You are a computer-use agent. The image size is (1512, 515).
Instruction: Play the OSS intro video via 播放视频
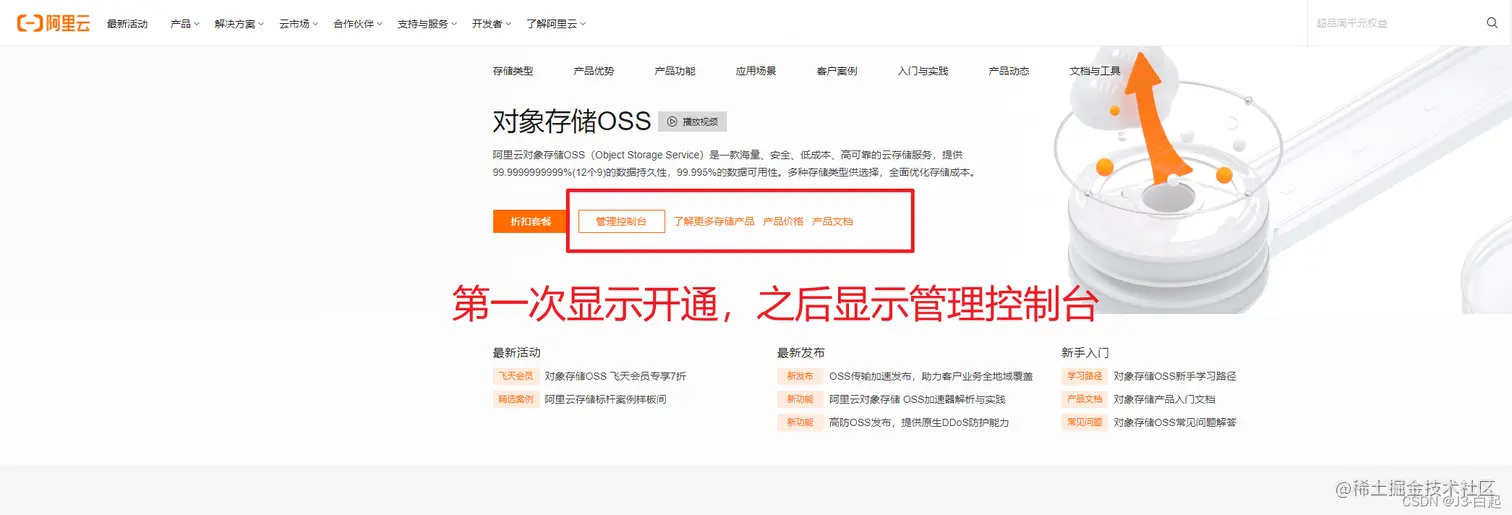(692, 122)
